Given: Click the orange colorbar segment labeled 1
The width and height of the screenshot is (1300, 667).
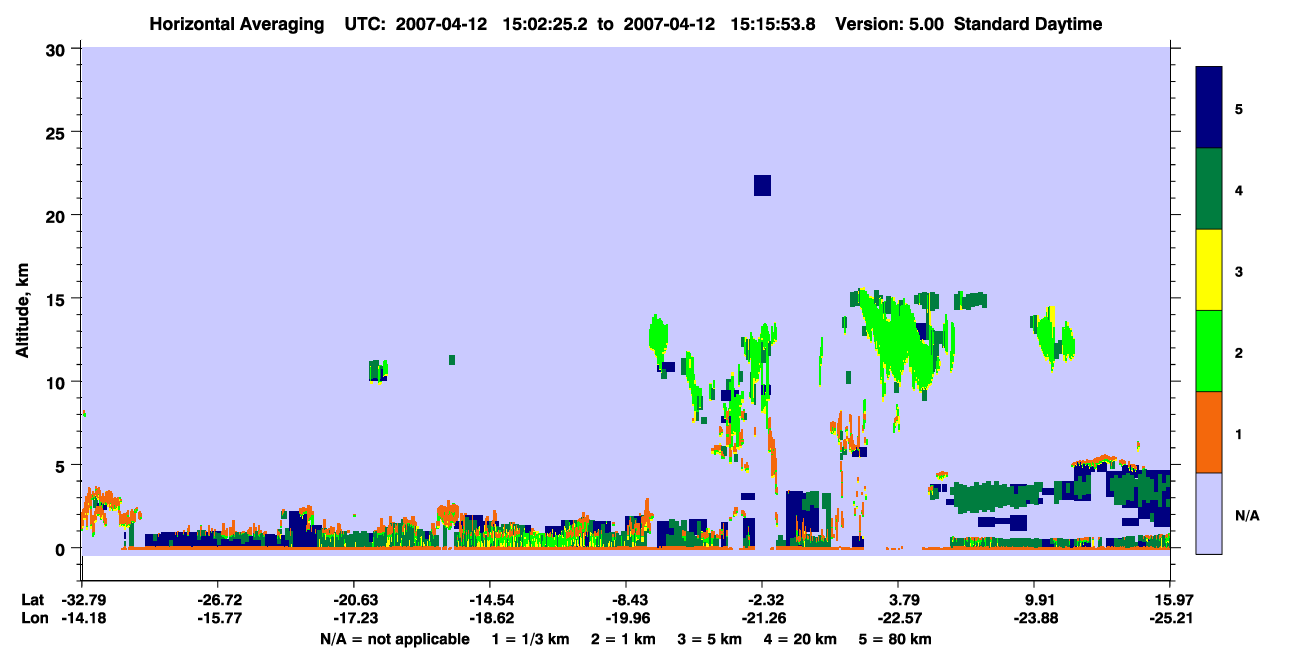Looking at the screenshot, I should 1209,432.
